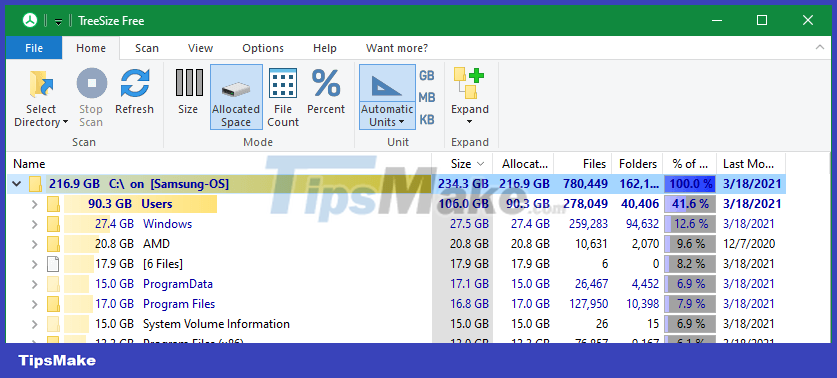Switch mode to File Count
Viewport: 837px width, 378px height.
coord(283,98)
